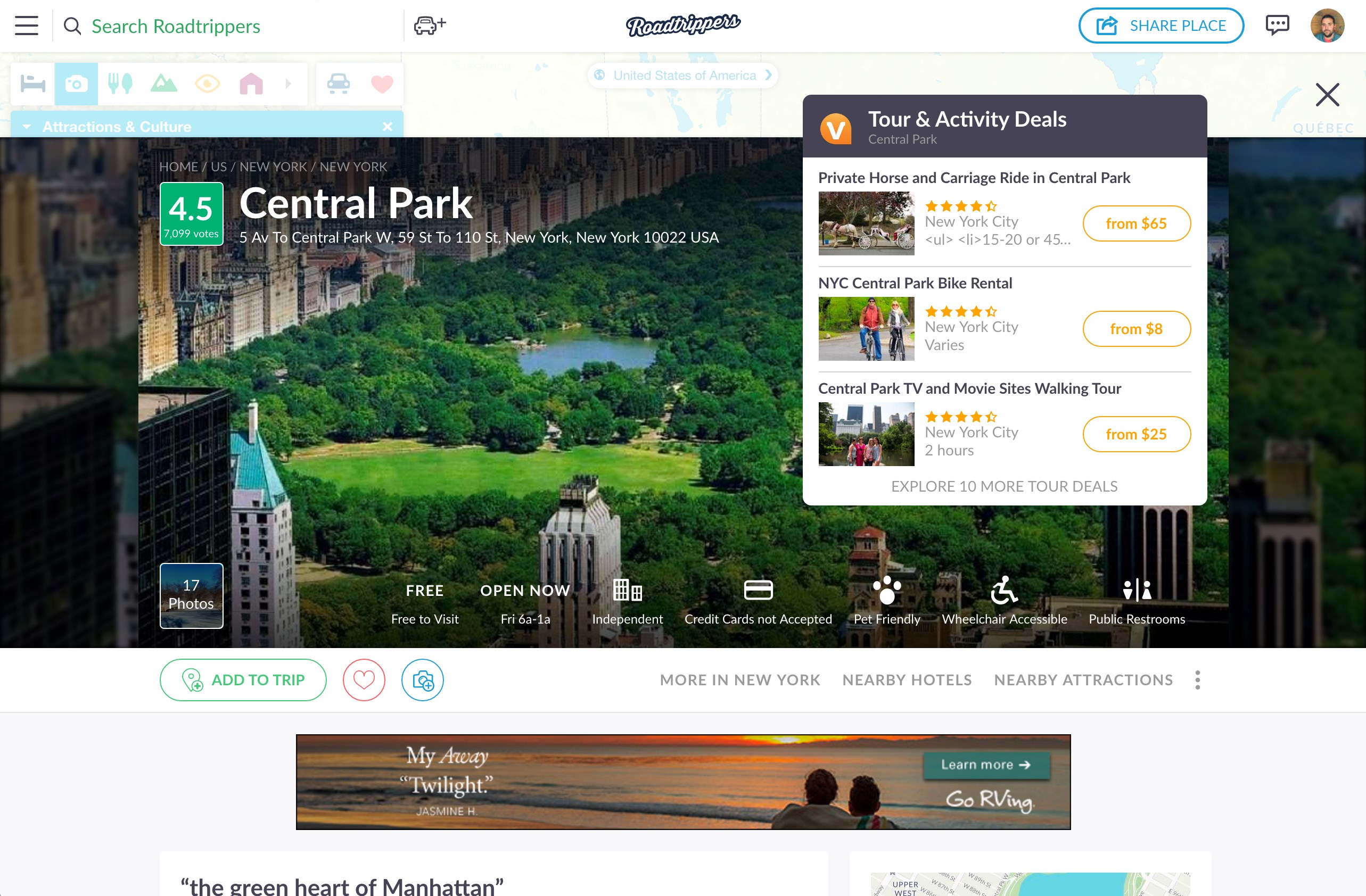Click the Credit Cards not Accepted icon
The width and height of the screenshot is (1366, 896).
coord(758,590)
